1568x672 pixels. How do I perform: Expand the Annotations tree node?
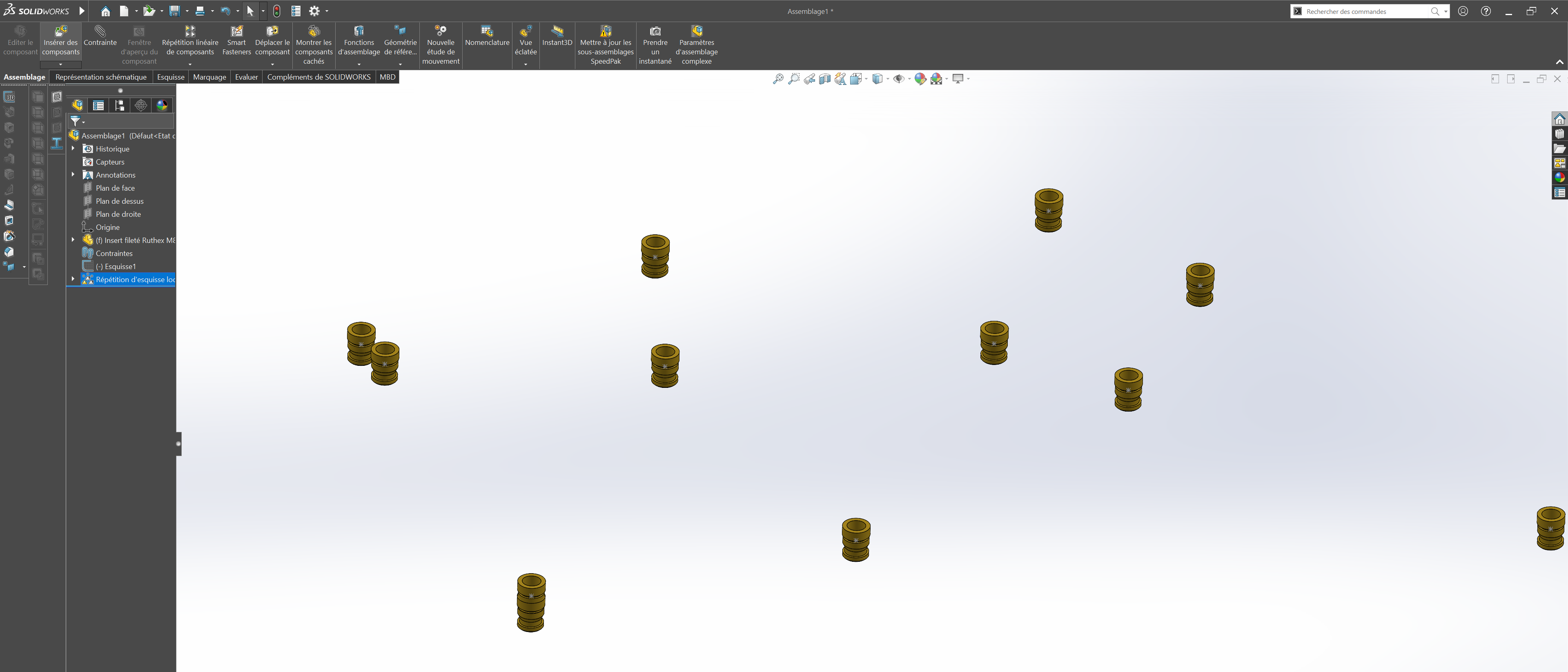click(73, 175)
